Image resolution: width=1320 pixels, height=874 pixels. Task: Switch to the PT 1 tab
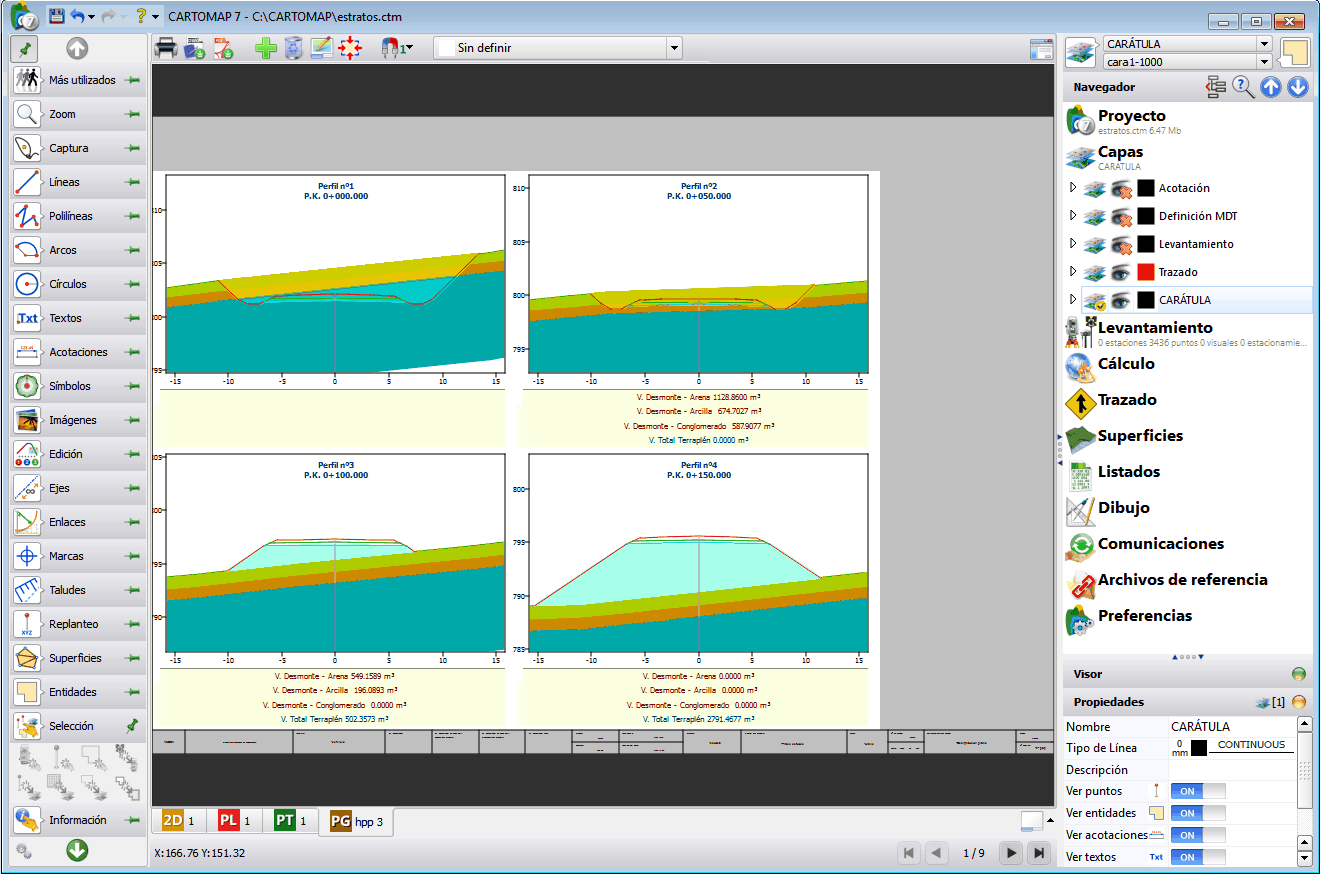[x=291, y=821]
